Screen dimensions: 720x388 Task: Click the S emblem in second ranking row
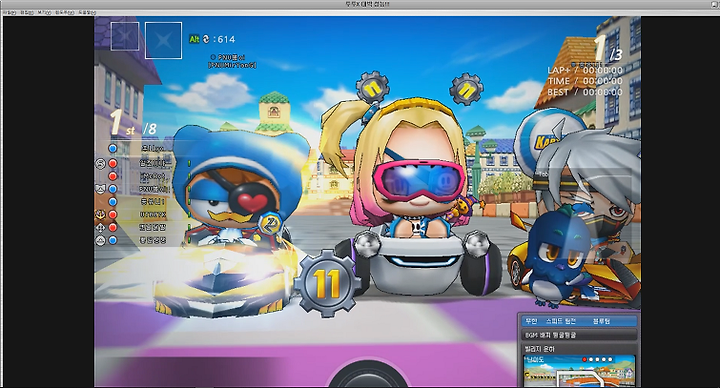pos(100,163)
